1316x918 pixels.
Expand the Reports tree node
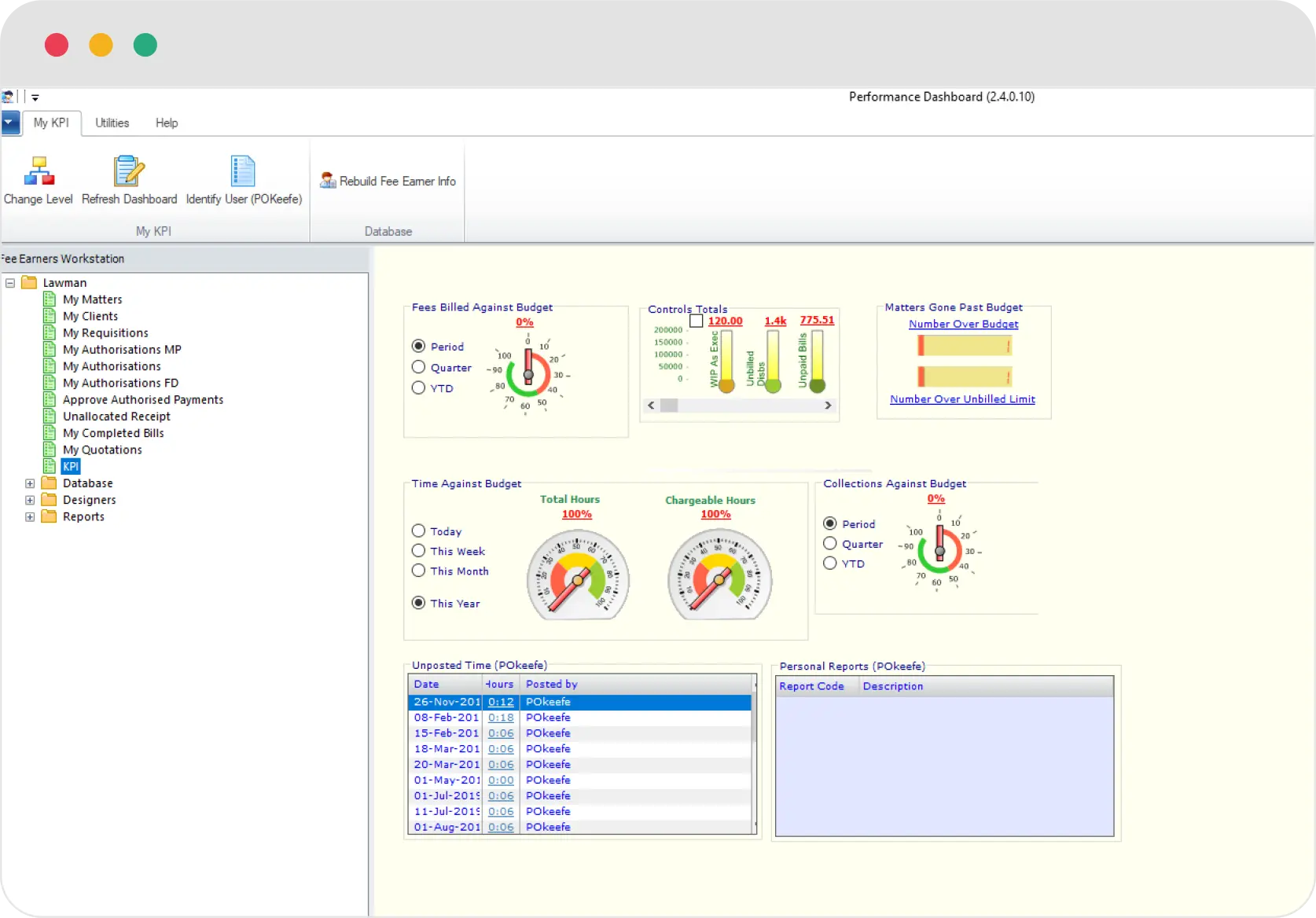click(30, 516)
